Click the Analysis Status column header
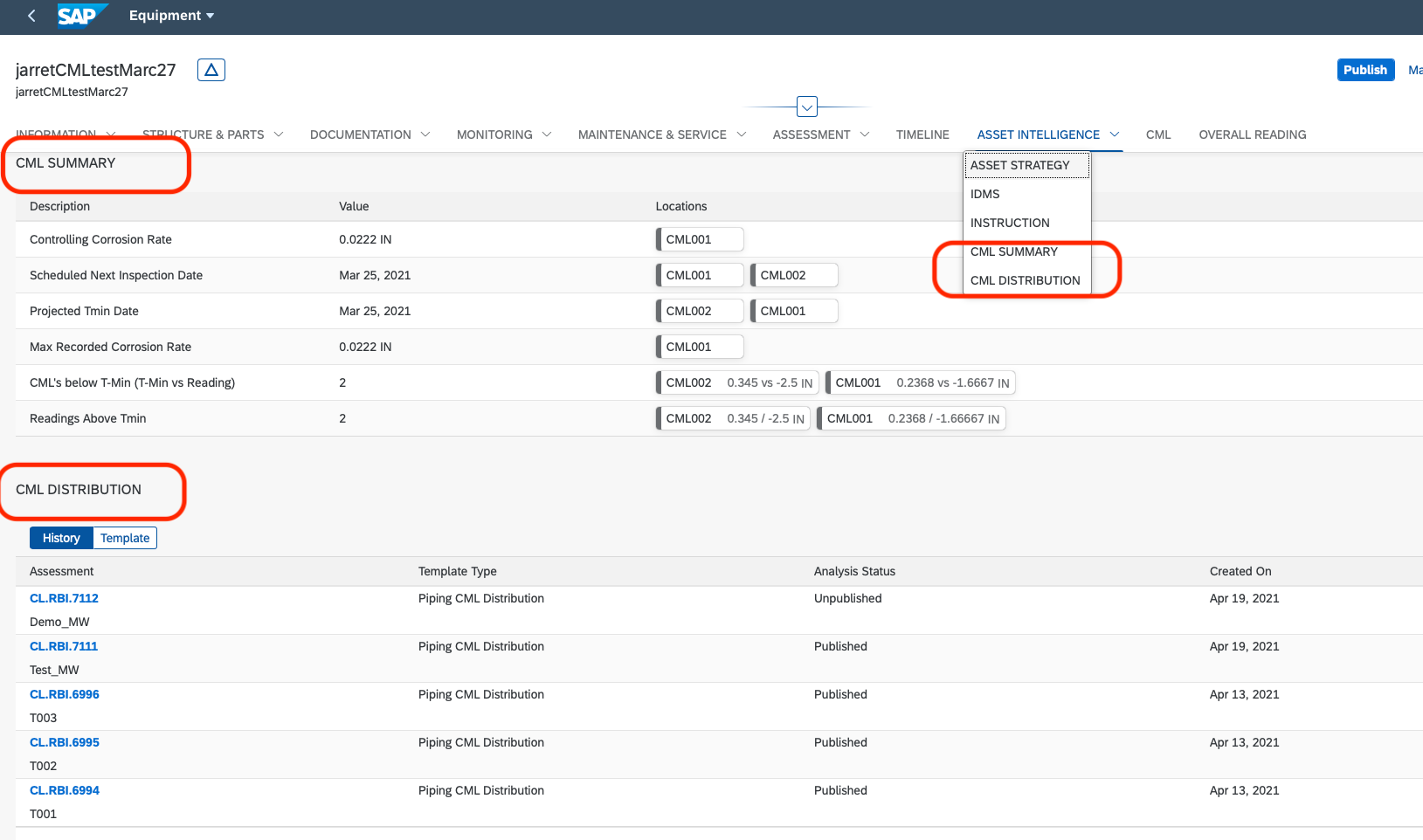This screenshot has width=1423, height=840. pyautogui.click(x=854, y=571)
